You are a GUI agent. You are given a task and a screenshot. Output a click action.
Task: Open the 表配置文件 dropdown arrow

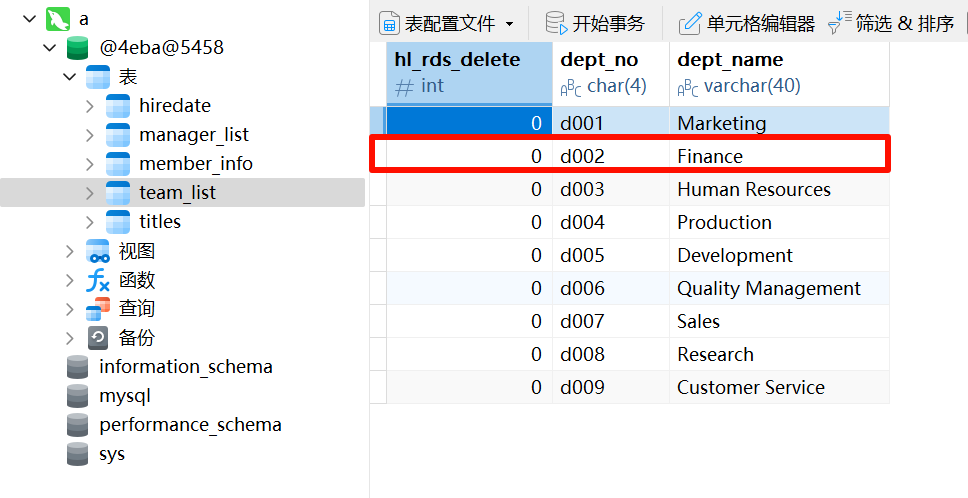tap(509, 24)
